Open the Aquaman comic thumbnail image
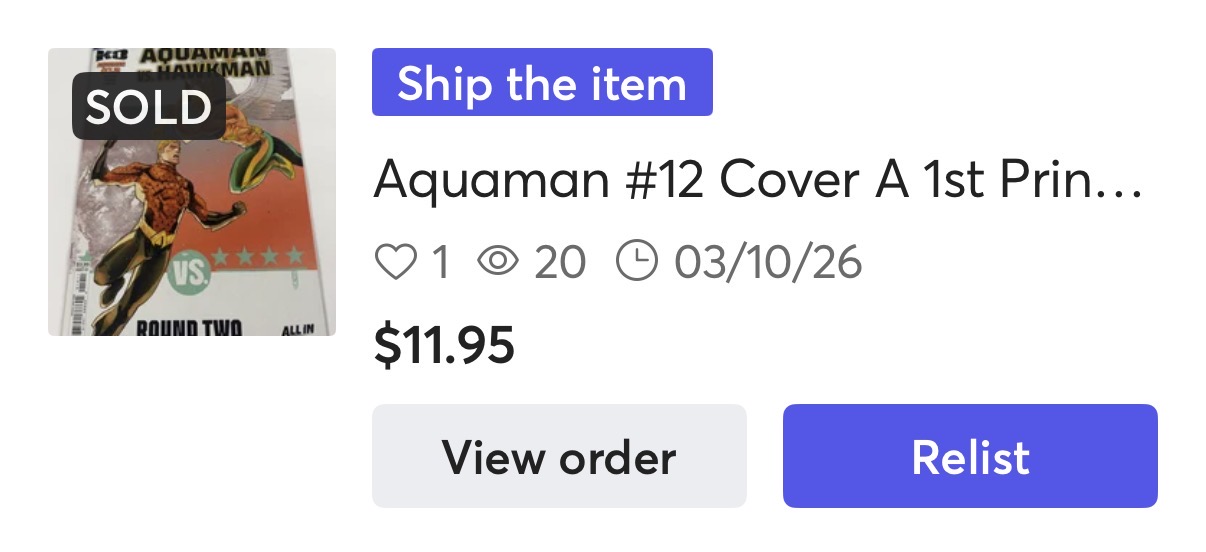1206x552 pixels. tap(191, 192)
